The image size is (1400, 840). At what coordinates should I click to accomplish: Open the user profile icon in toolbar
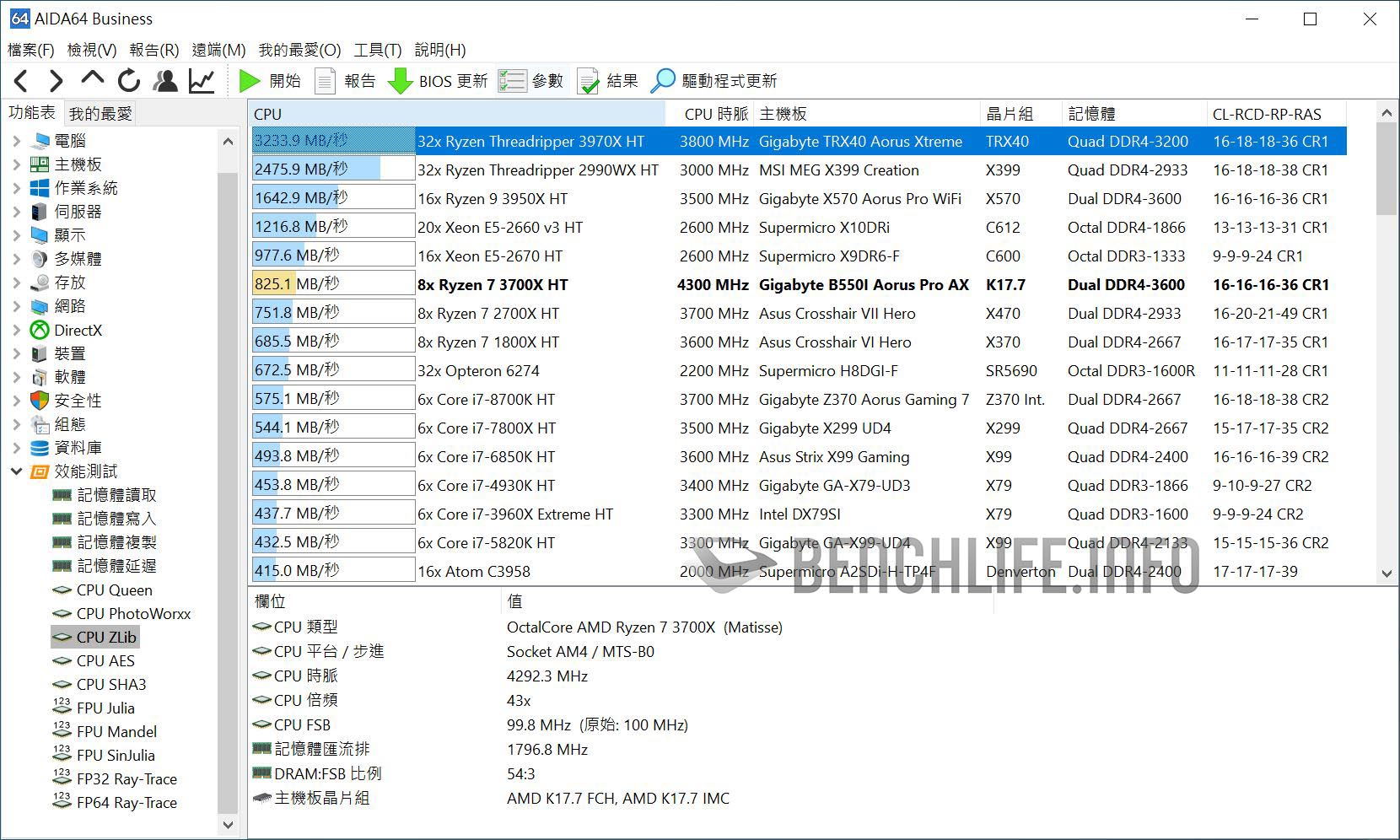click(x=165, y=81)
